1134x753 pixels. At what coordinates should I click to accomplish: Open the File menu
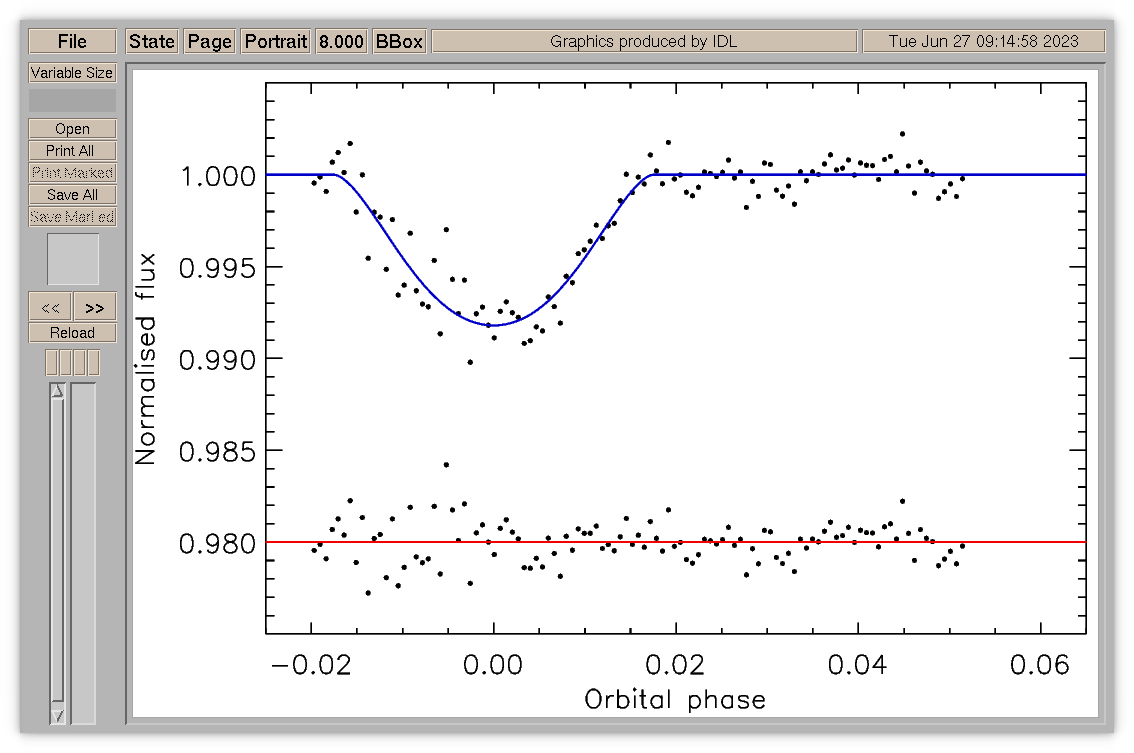(72, 41)
